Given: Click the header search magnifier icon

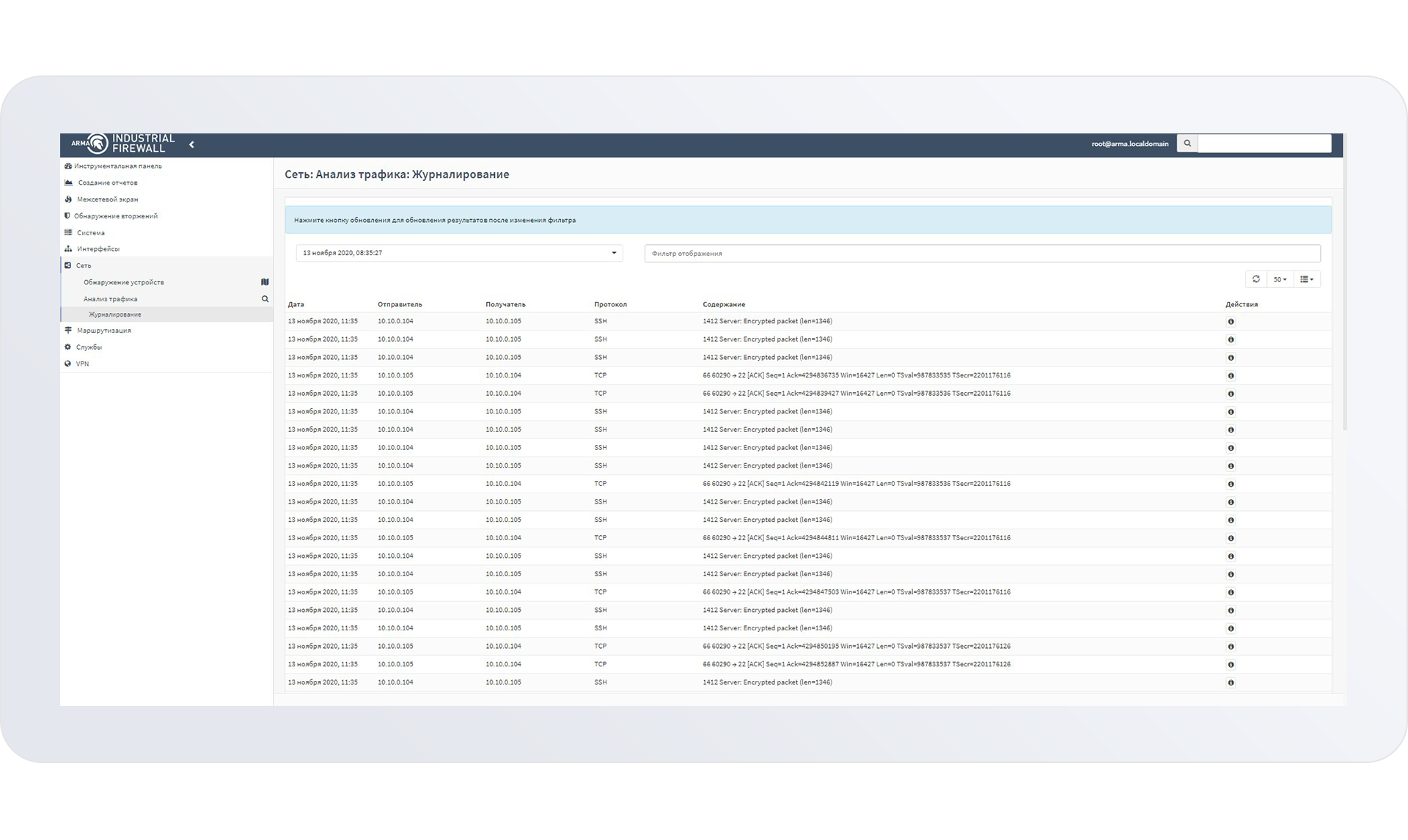Looking at the screenshot, I should (1187, 144).
